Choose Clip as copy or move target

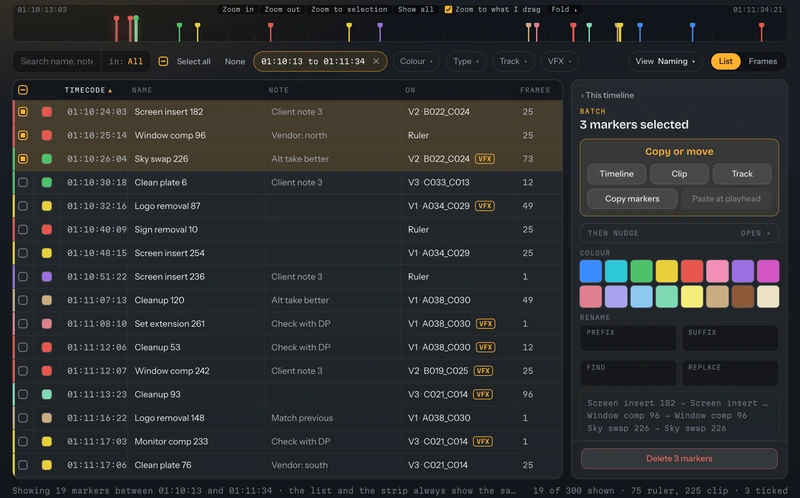pos(679,174)
